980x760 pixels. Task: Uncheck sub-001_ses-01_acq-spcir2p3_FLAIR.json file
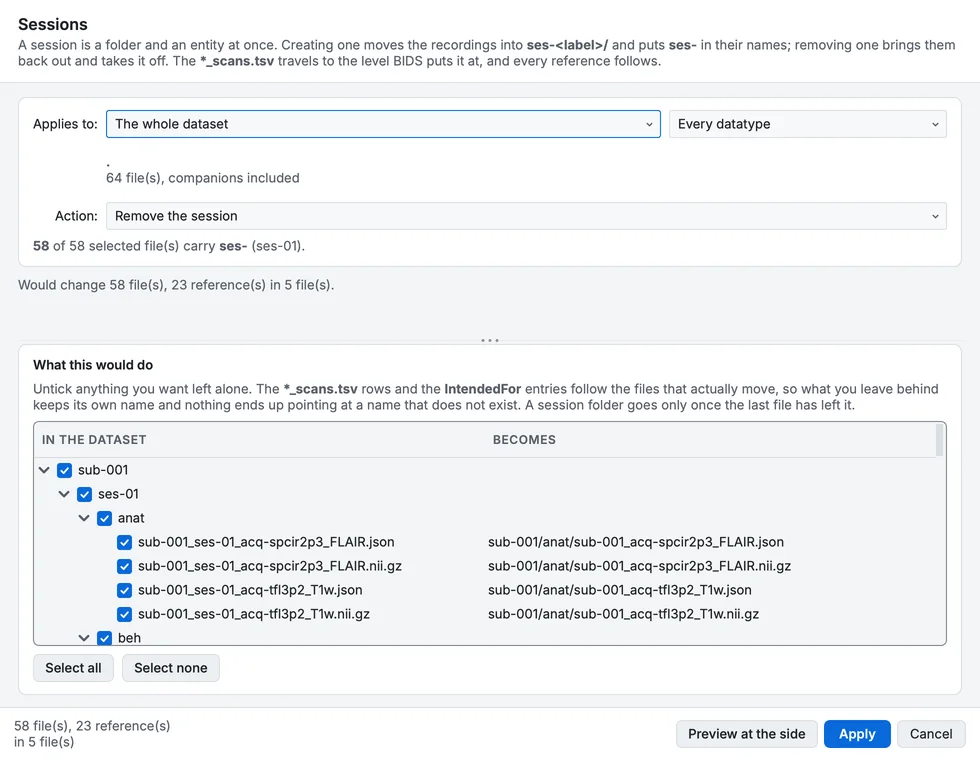pyautogui.click(x=124, y=542)
